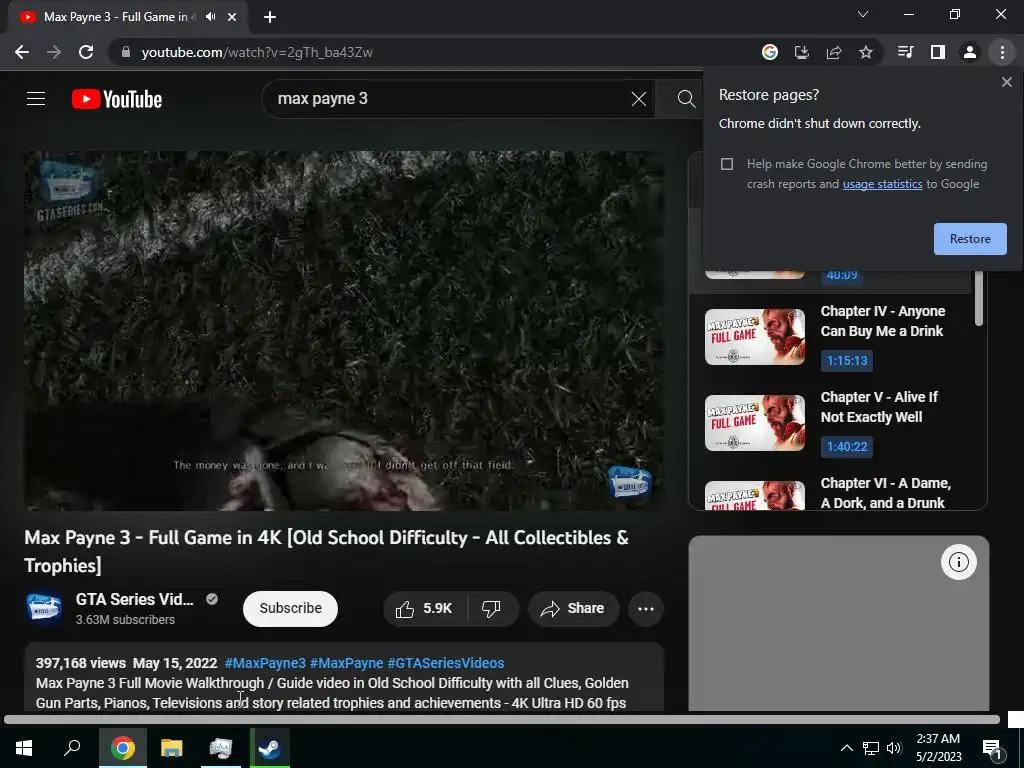Open the Windows Start menu
The image size is (1024, 768).
24,748
